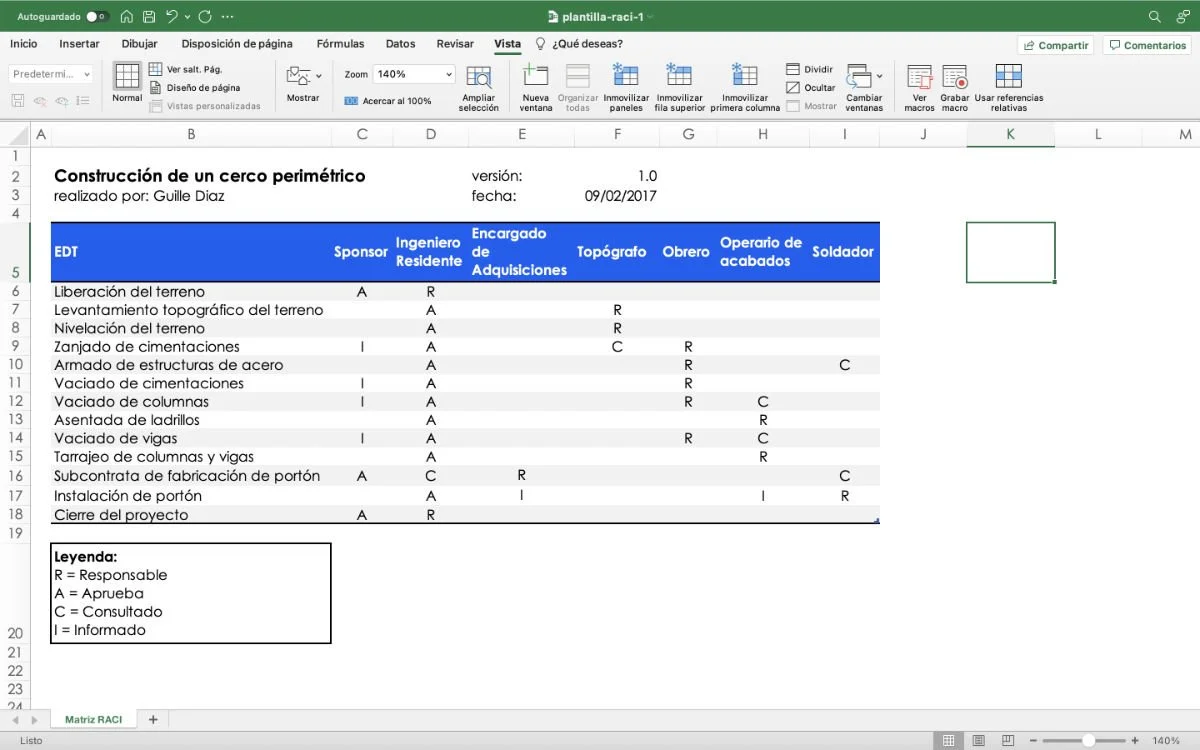Click the Nueva ventana icon

(535, 86)
